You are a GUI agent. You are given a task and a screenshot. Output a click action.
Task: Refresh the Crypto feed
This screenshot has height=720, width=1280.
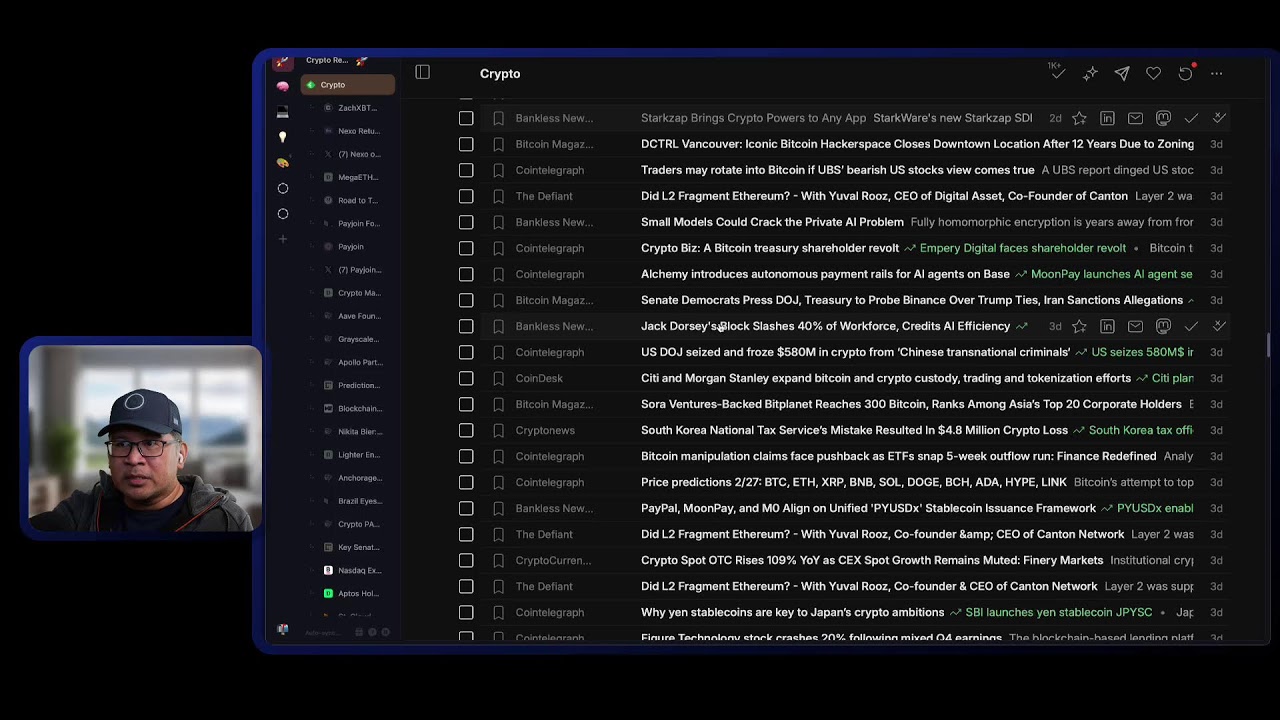[x=1185, y=73]
